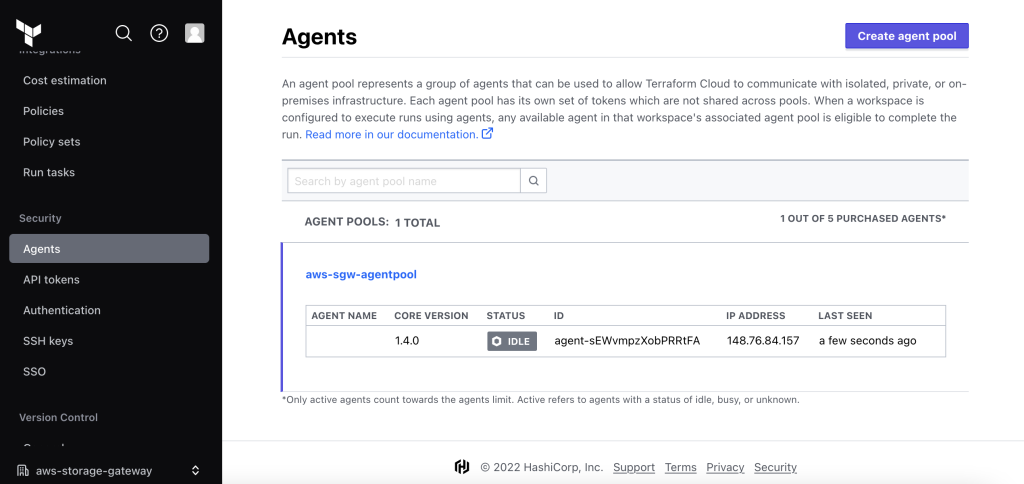The width and height of the screenshot is (1024, 484).
Task: Click the Security footer link
Action: (775, 468)
